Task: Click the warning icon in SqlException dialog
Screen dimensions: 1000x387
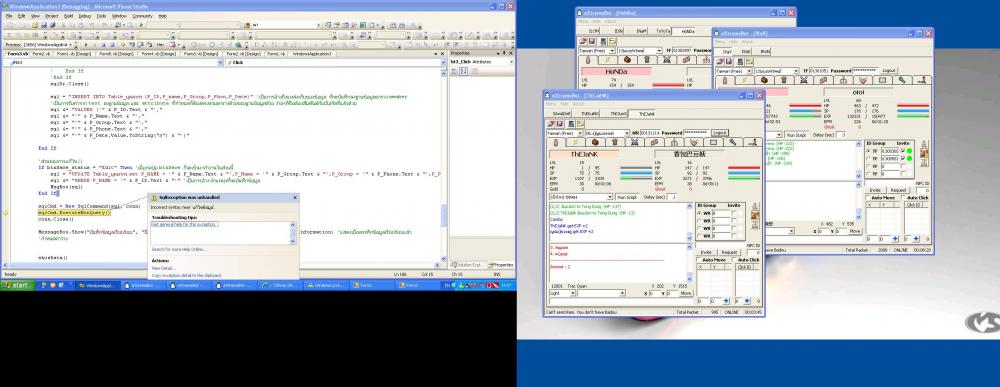Action: click(153, 198)
